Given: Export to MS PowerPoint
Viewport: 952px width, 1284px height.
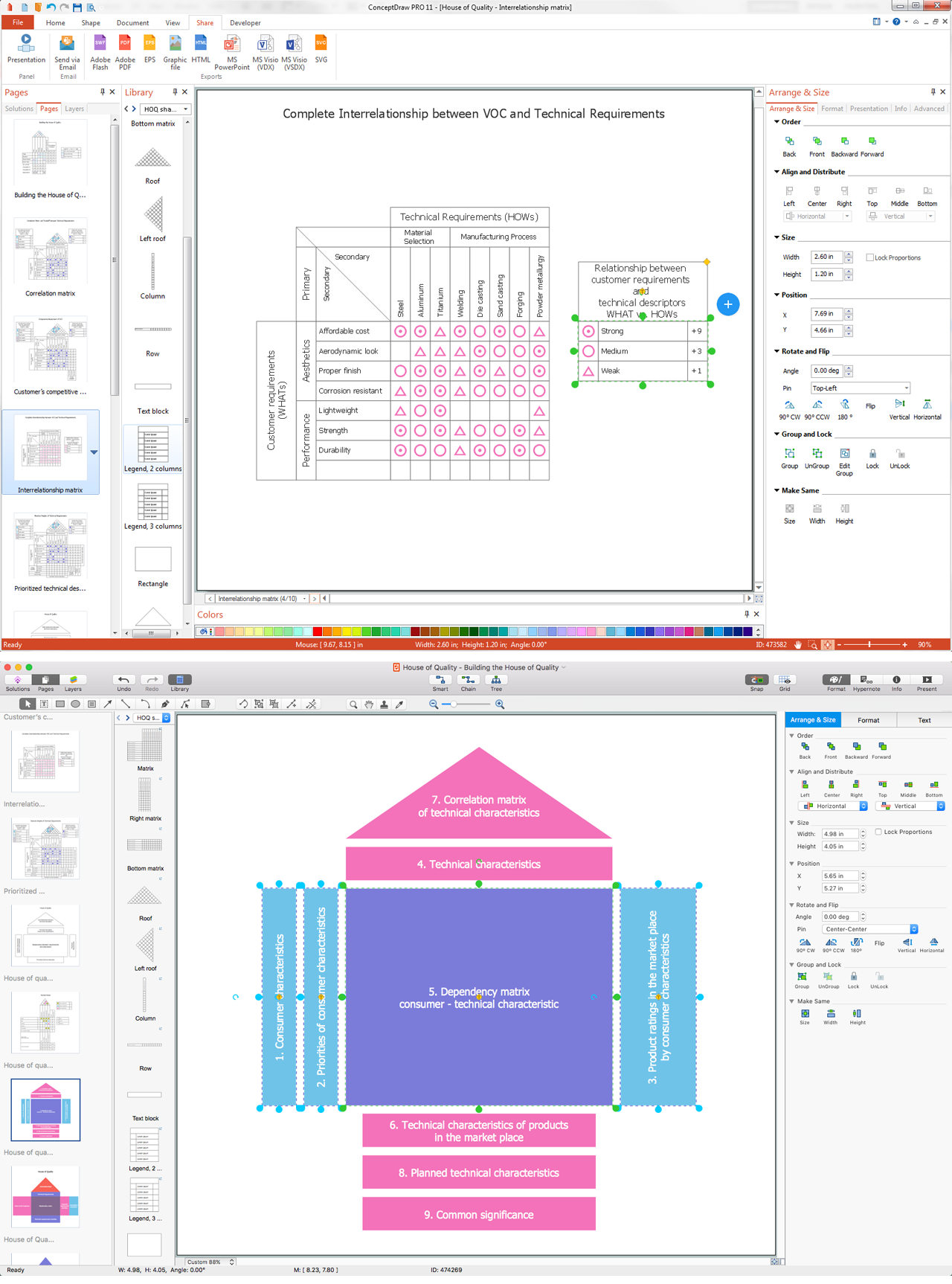Looking at the screenshot, I should pos(232,52).
